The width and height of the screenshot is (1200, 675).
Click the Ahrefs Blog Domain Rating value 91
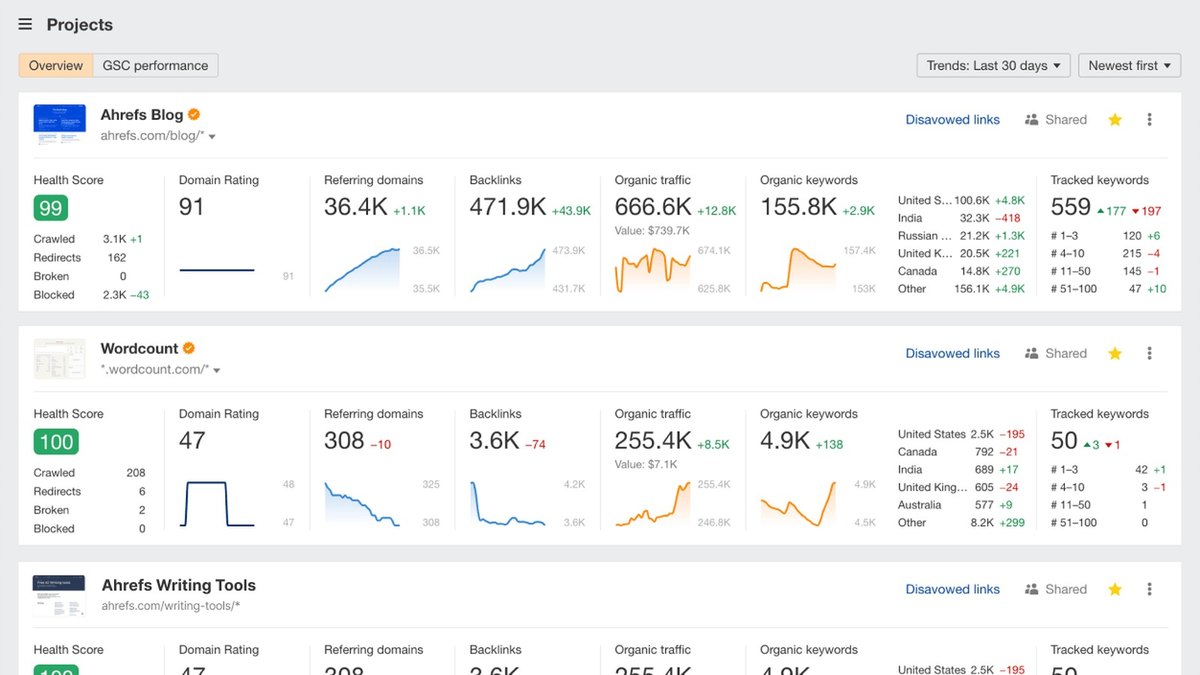coord(192,207)
